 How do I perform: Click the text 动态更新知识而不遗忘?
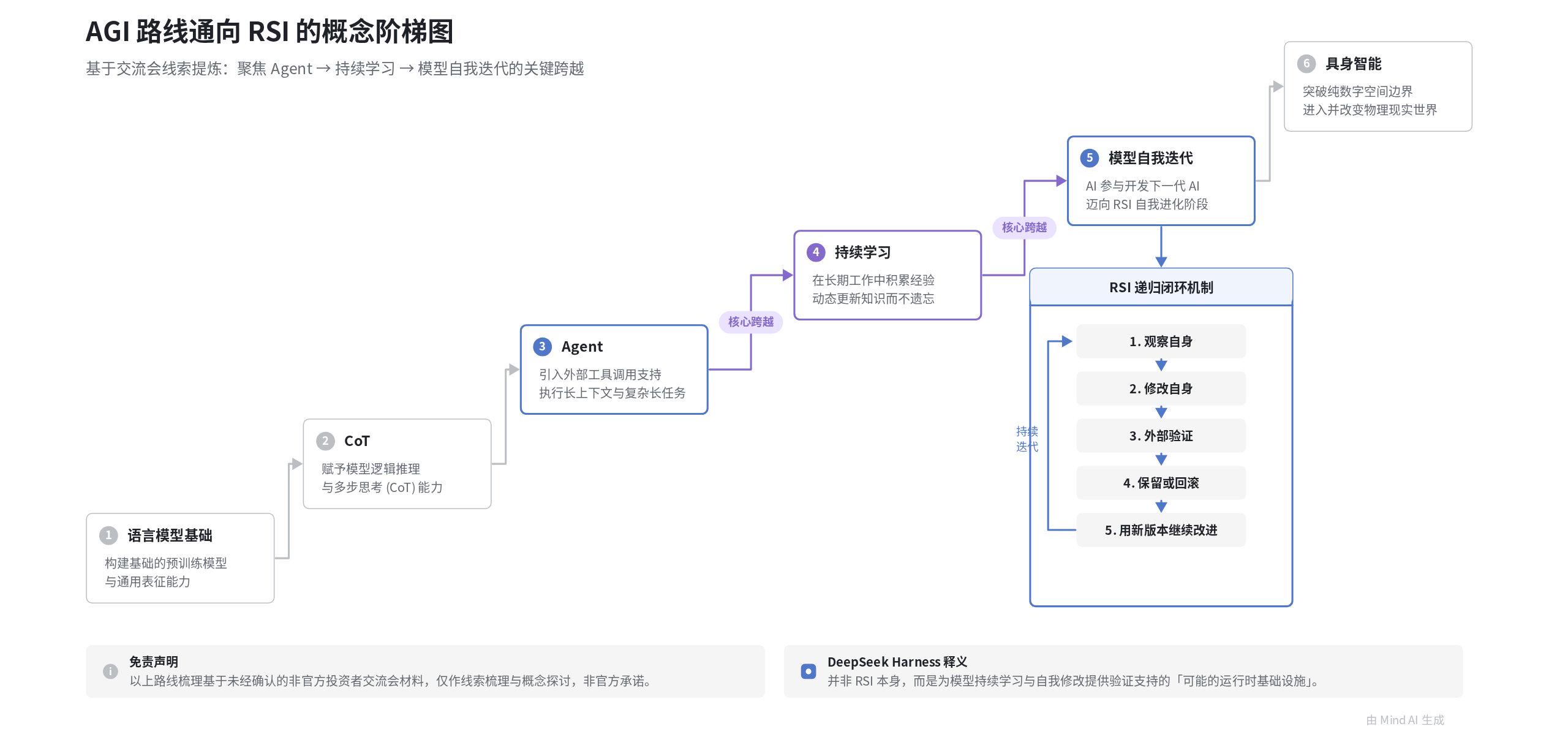[x=873, y=298]
